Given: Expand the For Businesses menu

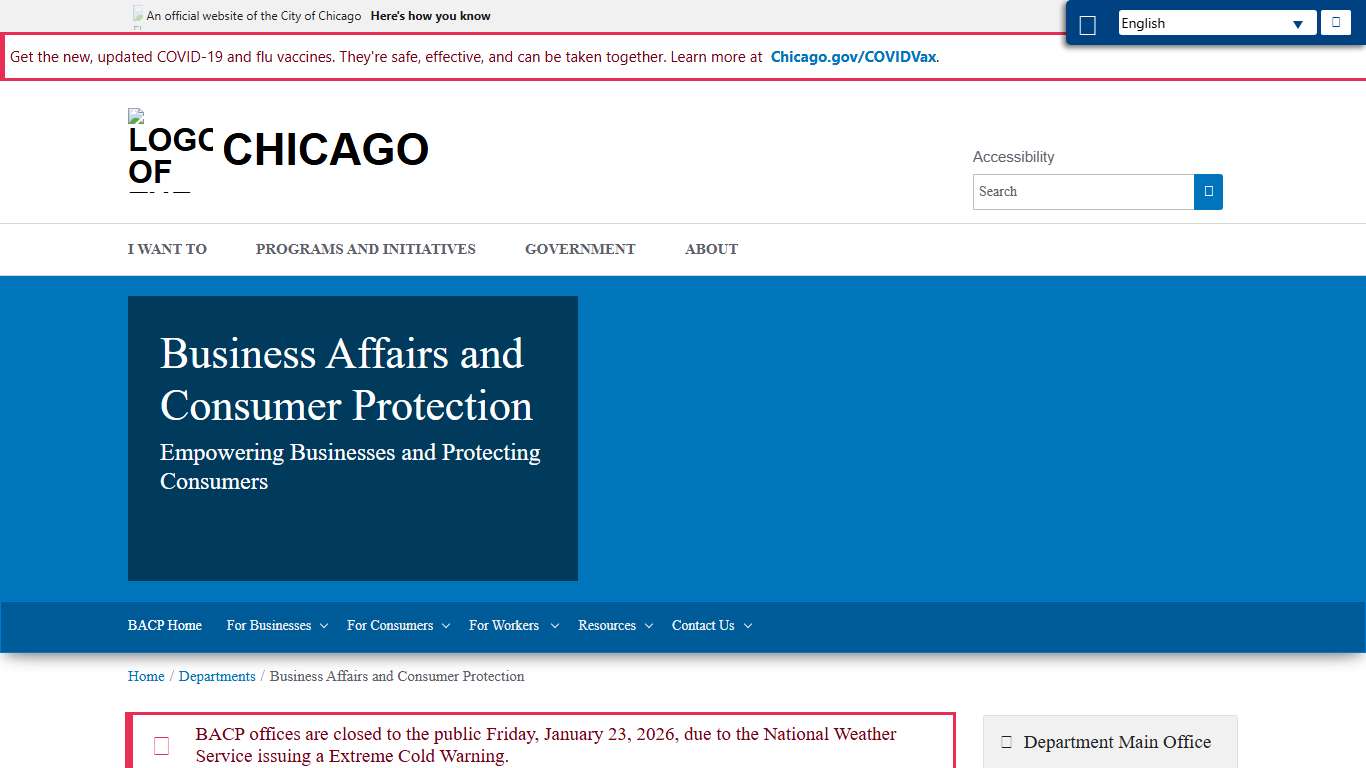Looking at the screenshot, I should pyautogui.click(x=277, y=626).
